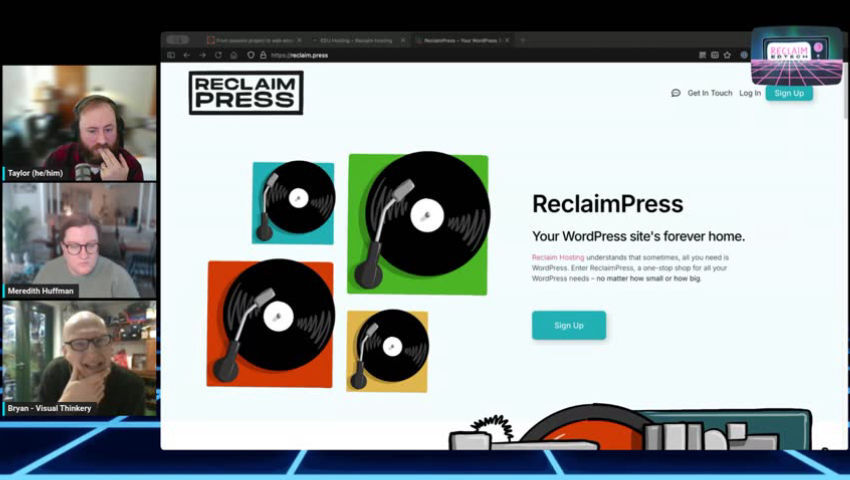Open the pink Reclaim Hosting link

(x=558, y=258)
